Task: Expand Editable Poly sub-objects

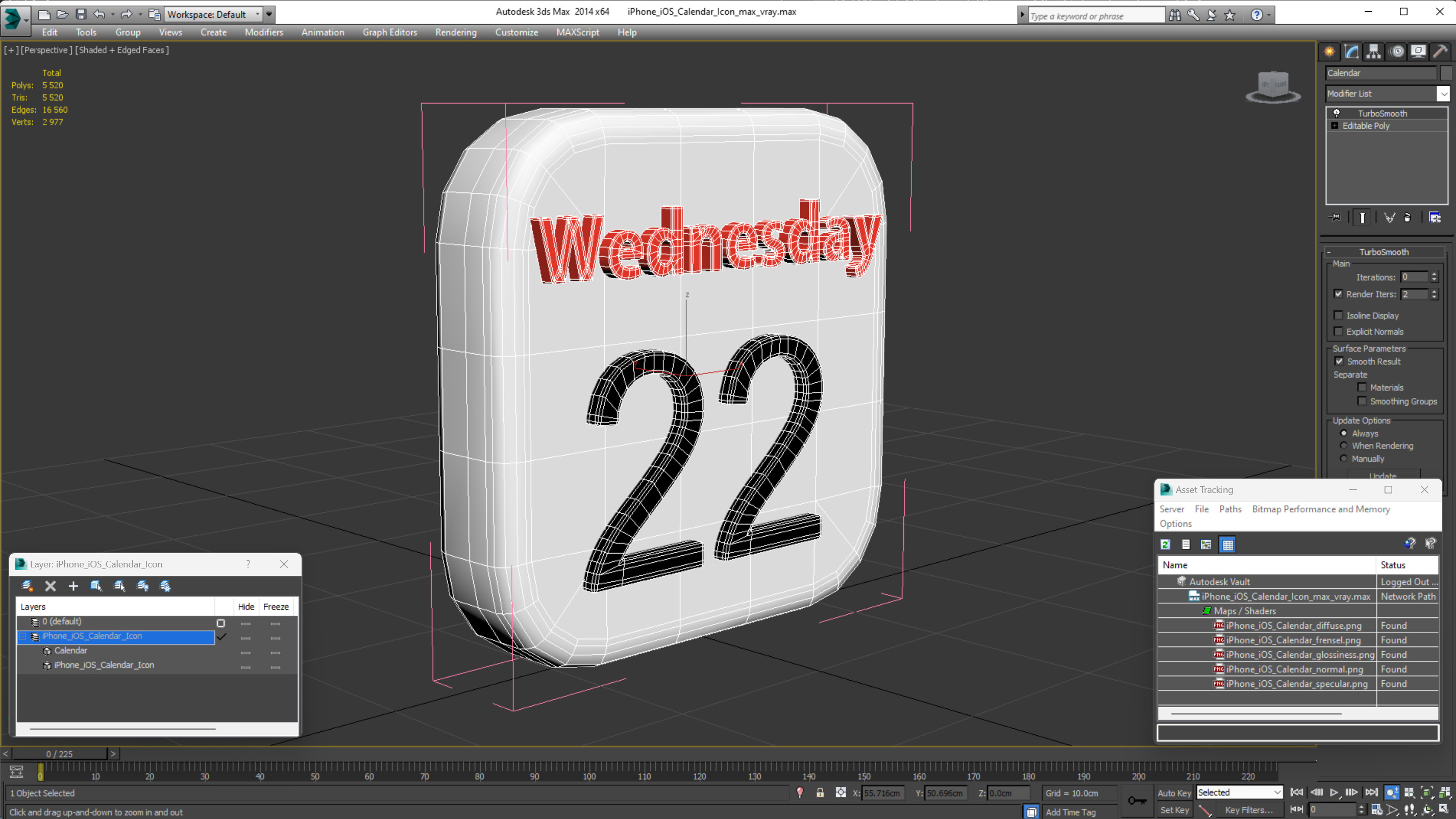Action: (1335, 126)
